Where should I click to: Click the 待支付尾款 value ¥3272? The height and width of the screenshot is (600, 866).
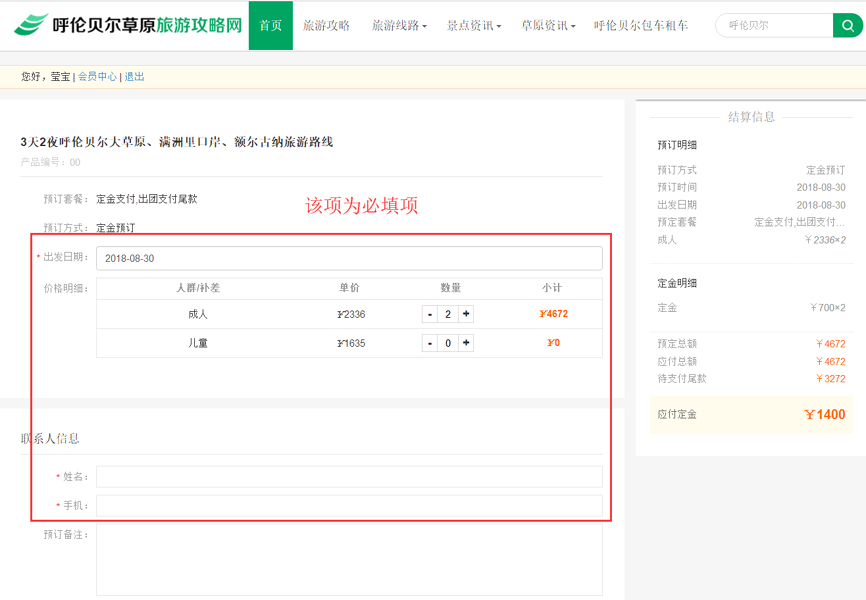click(831, 378)
